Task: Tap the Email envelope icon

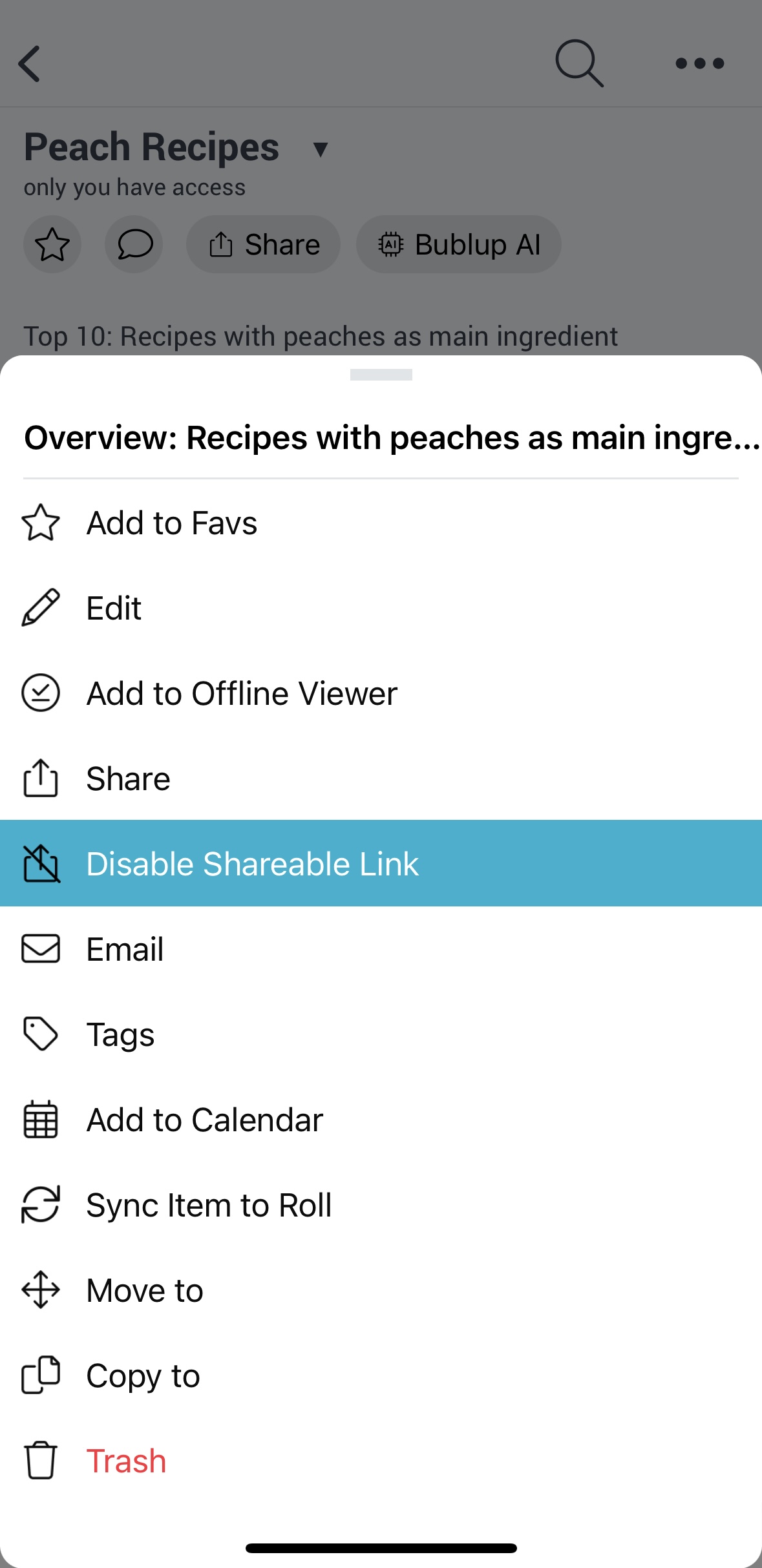Action: point(41,949)
